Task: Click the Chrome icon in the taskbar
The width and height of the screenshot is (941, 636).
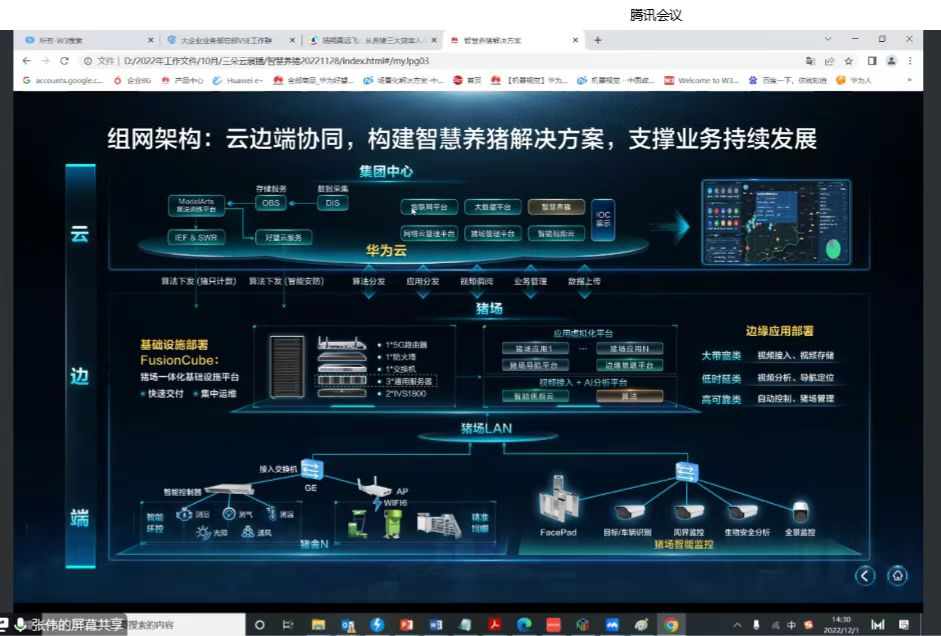Action: click(671, 625)
